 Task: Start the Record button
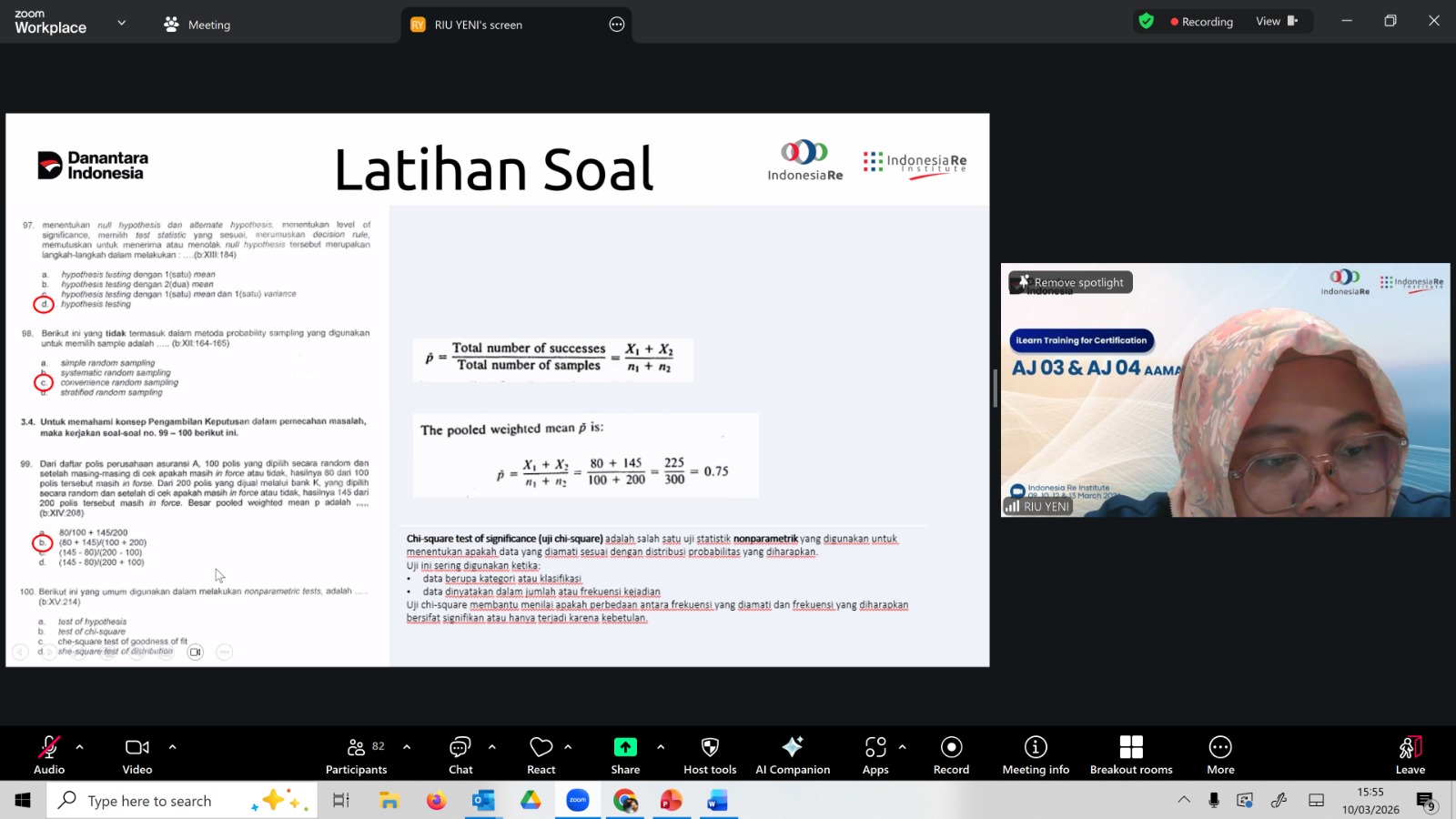click(951, 755)
